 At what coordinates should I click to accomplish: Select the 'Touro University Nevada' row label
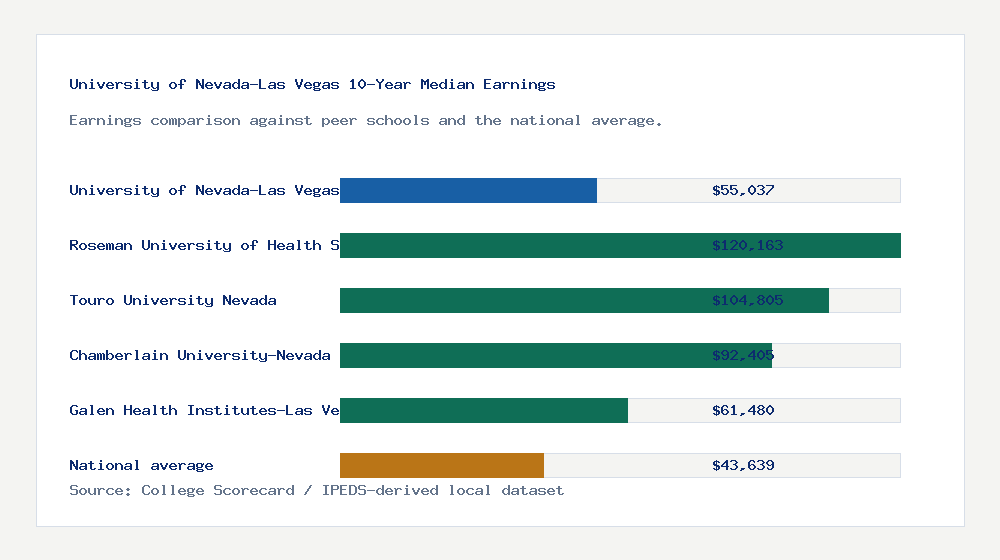173,300
